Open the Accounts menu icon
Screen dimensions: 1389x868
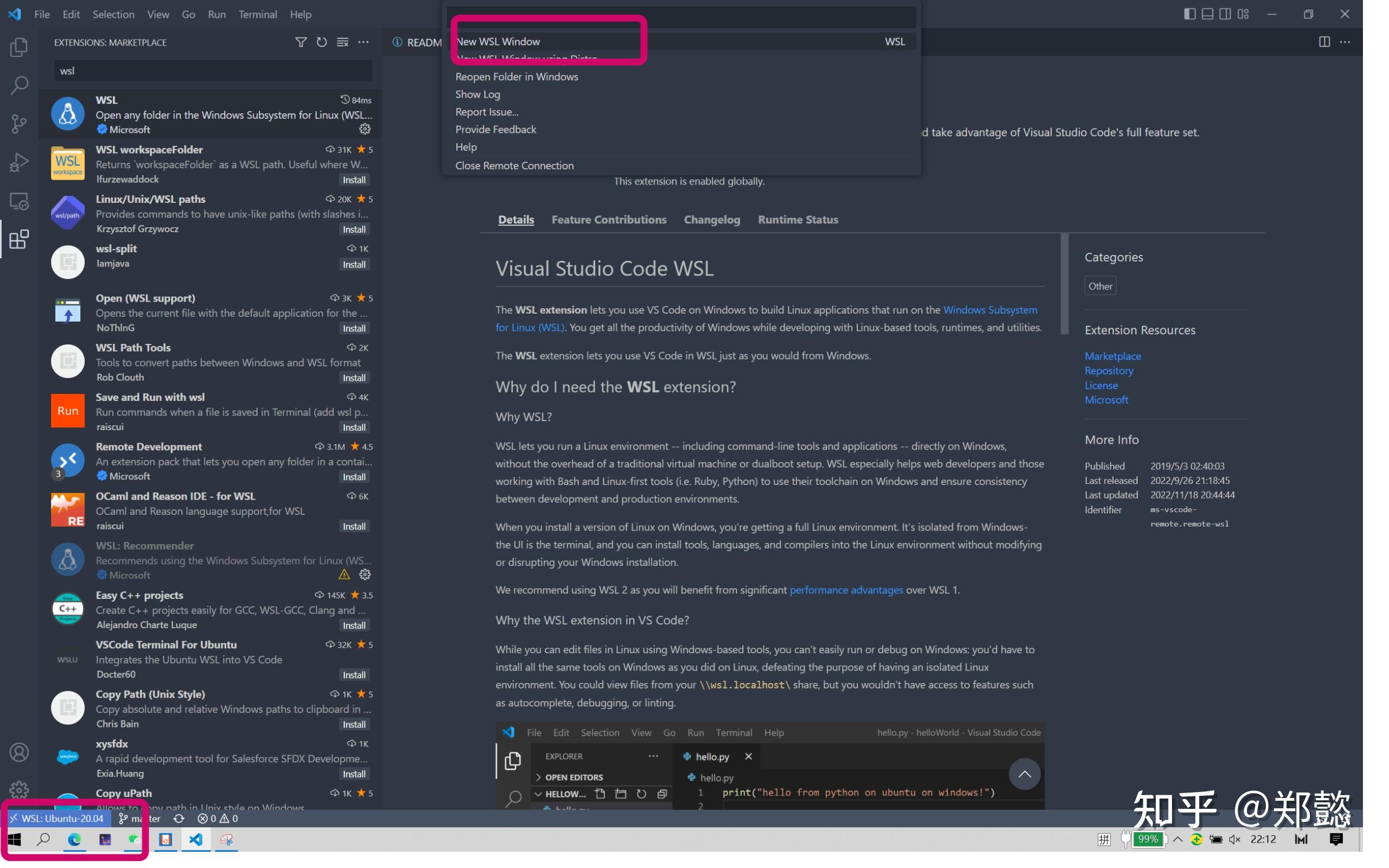19,752
